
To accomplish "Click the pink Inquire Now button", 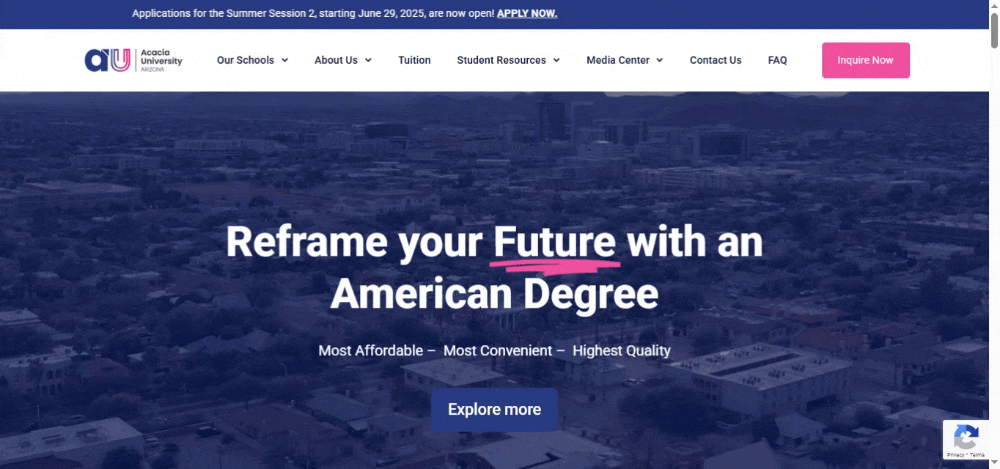I will 865,60.
